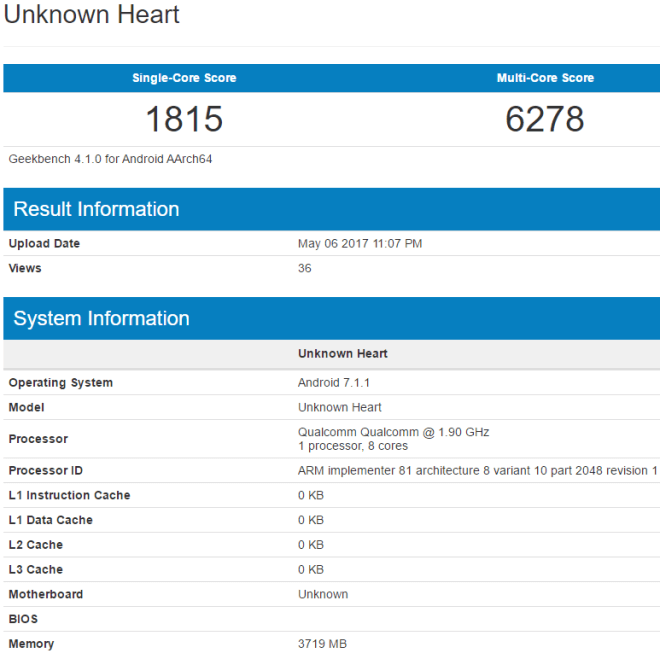Select upload date 'May 06 2017 11:07 PM'

360,244
